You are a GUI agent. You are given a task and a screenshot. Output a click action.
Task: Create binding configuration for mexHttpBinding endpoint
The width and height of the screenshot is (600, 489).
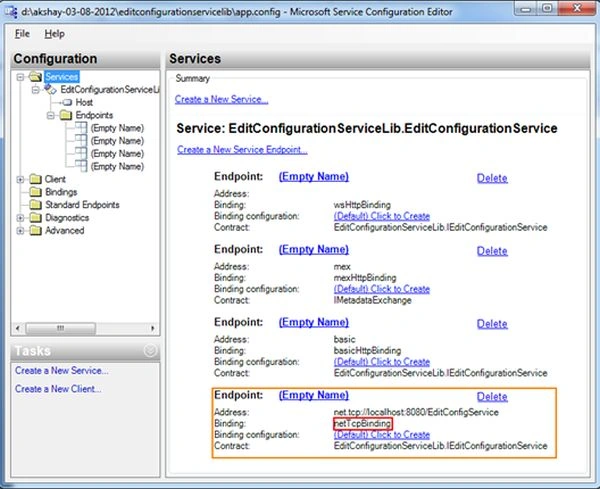coord(382,289)
